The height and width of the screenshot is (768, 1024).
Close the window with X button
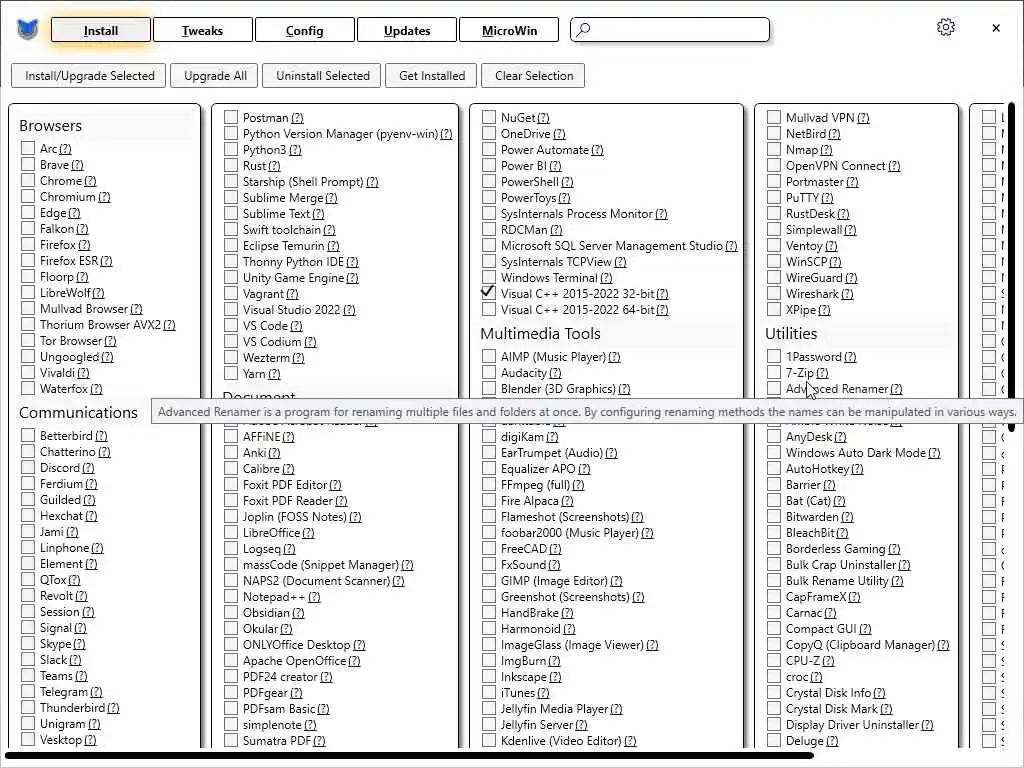995,28
